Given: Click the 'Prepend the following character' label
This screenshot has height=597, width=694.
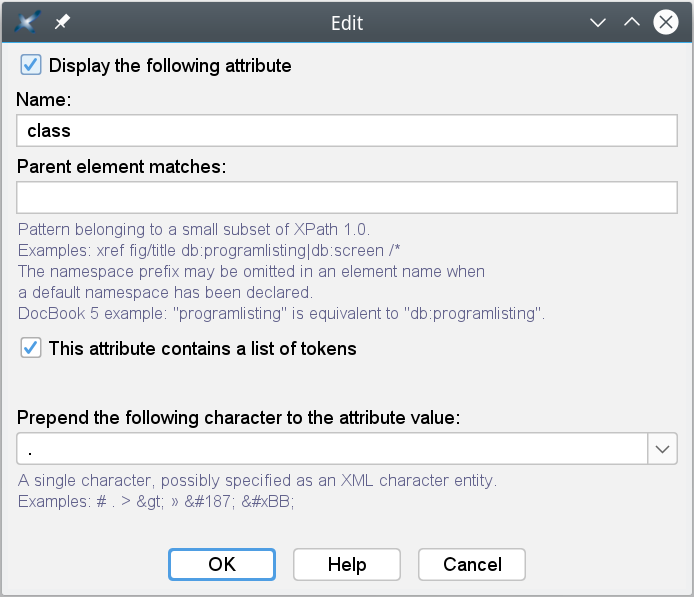Looking at the screenshot, I should point(238,418).
